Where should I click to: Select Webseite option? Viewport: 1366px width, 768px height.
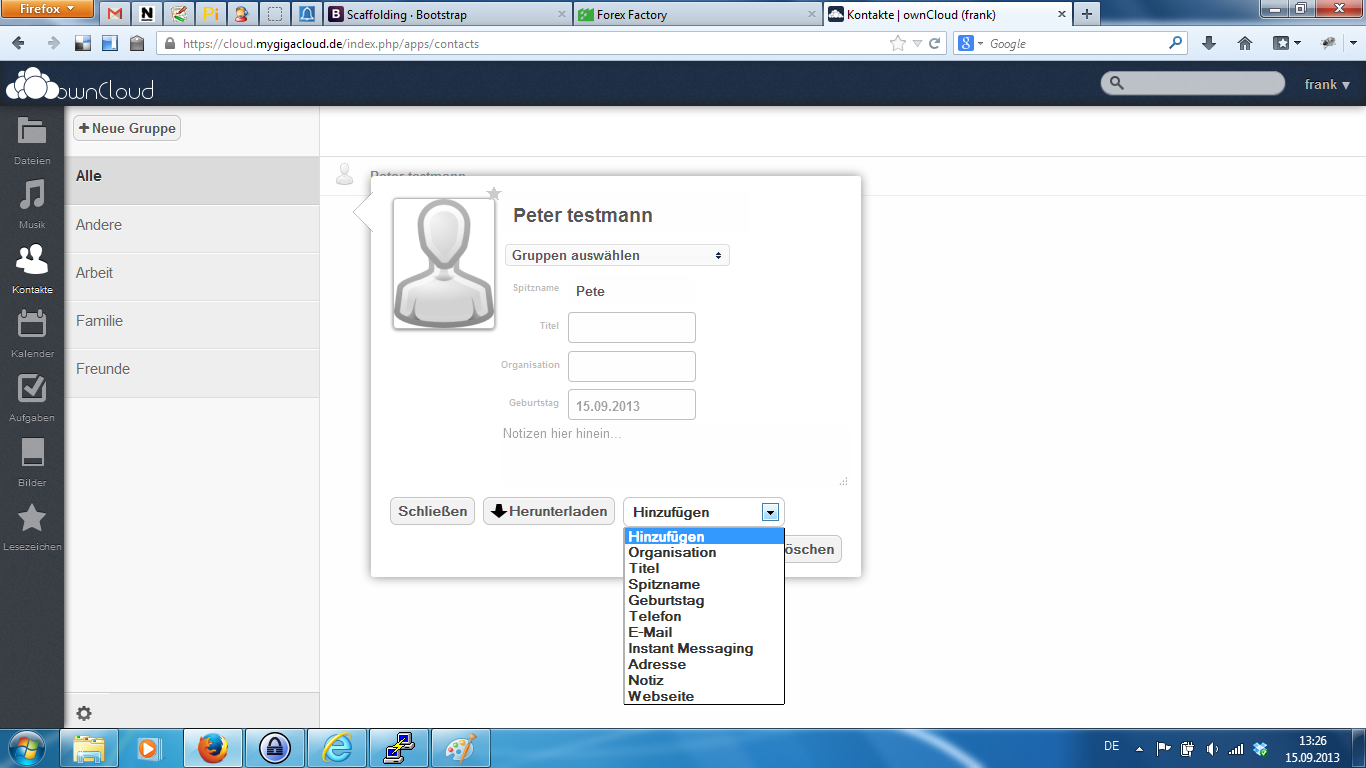click(x=704, y=696)
